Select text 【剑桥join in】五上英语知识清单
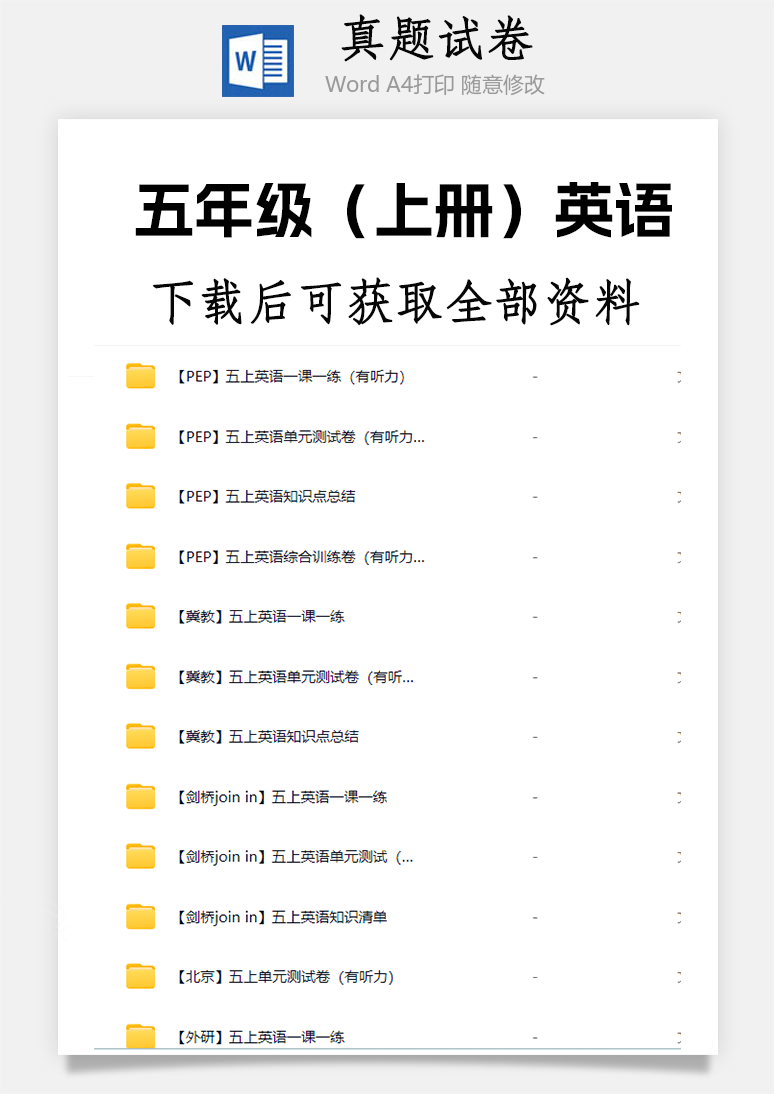The width and height of the screenshot is (774, 1094). pos(281,917)
